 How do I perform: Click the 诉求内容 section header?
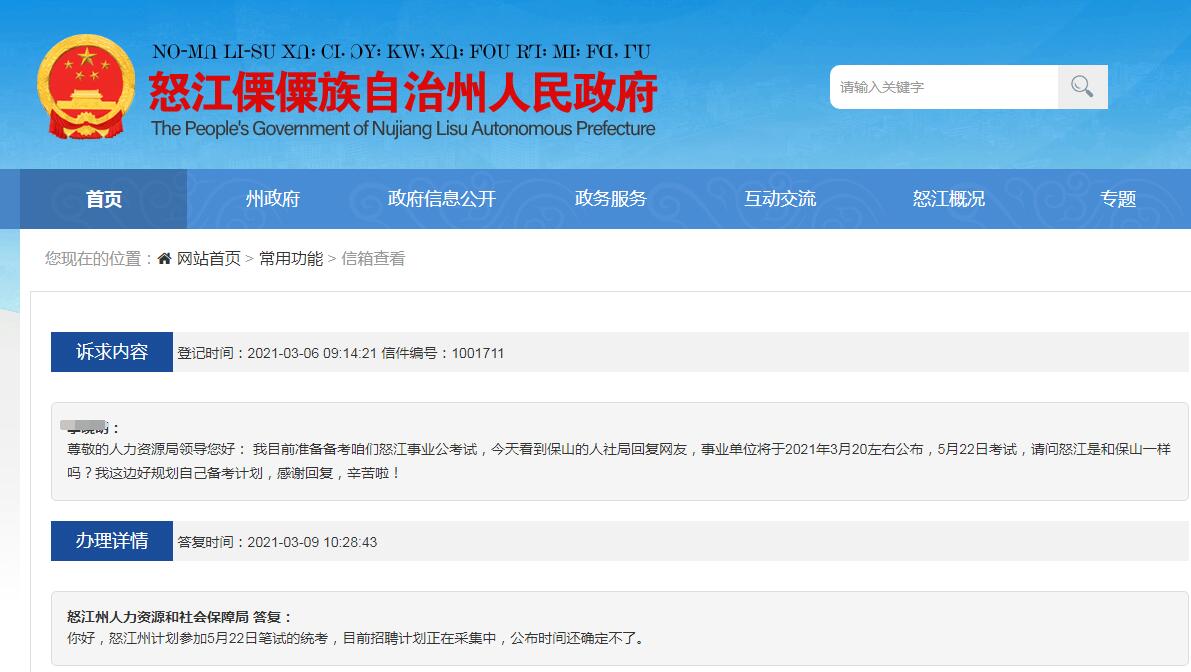point(112,352)
